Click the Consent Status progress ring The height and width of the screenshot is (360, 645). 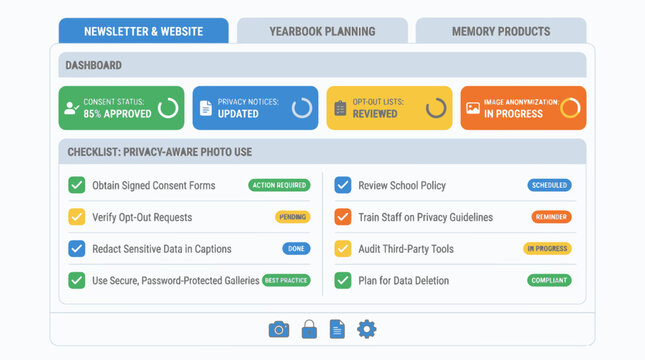tap(168, 108)
